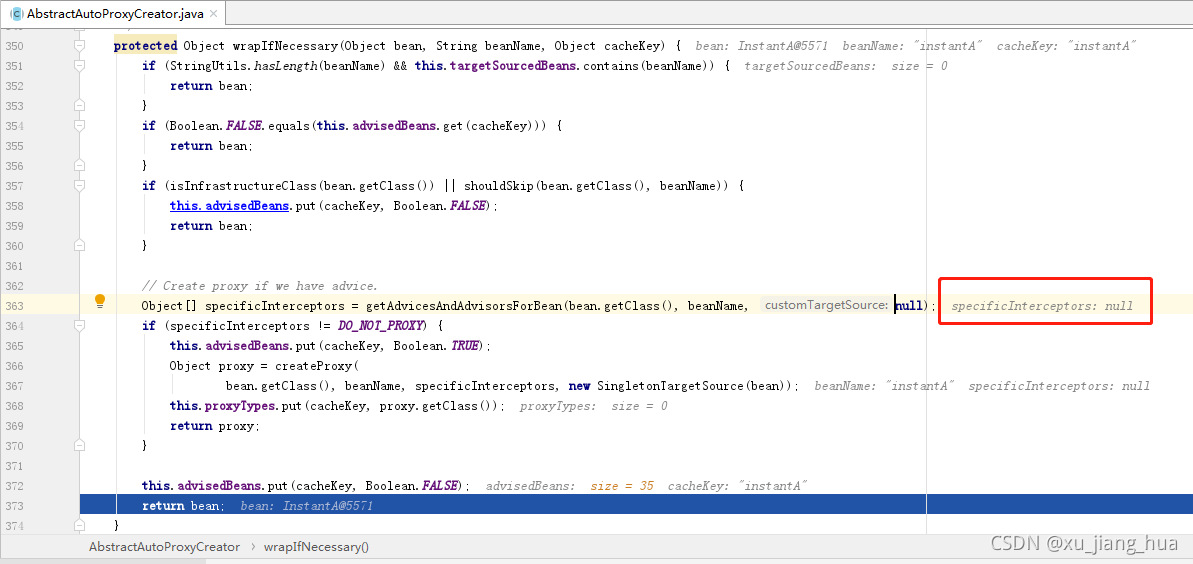Click 'return bean;' on line 355
Viewport: 1193px width, 564px height.
[x=211, y=146]
